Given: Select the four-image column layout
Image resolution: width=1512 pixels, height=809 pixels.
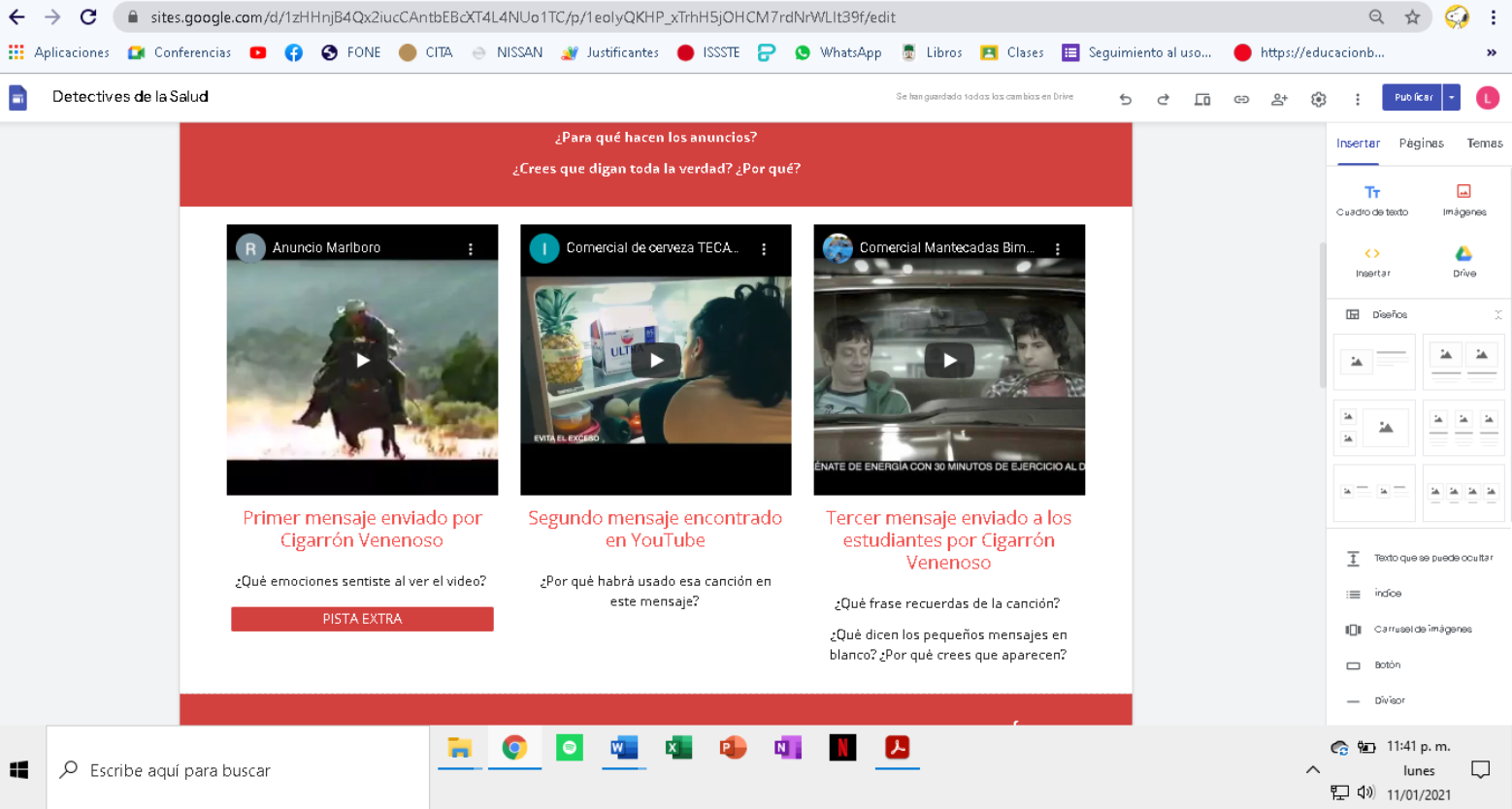Looking at the screenshot, I should pyautogui.click(x=1463, y=494).
